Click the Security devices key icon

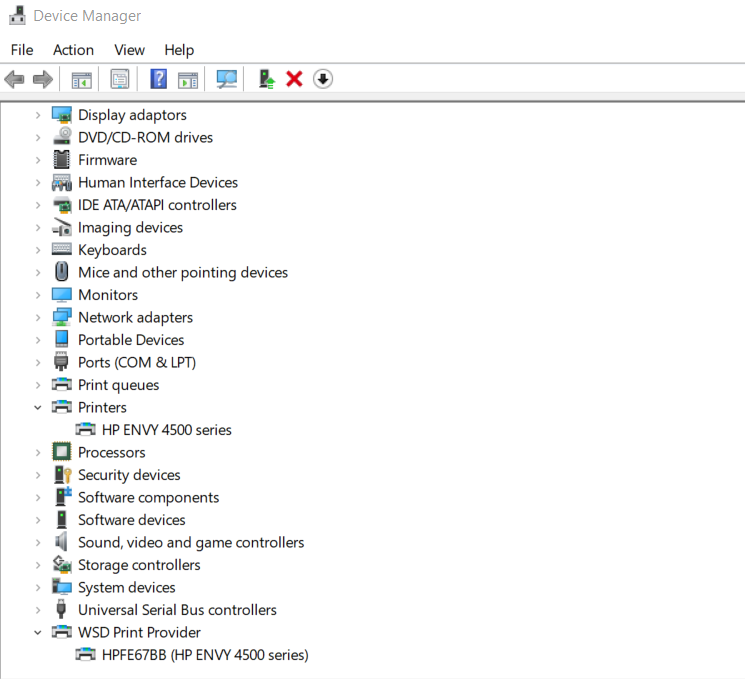coord(62,474)
